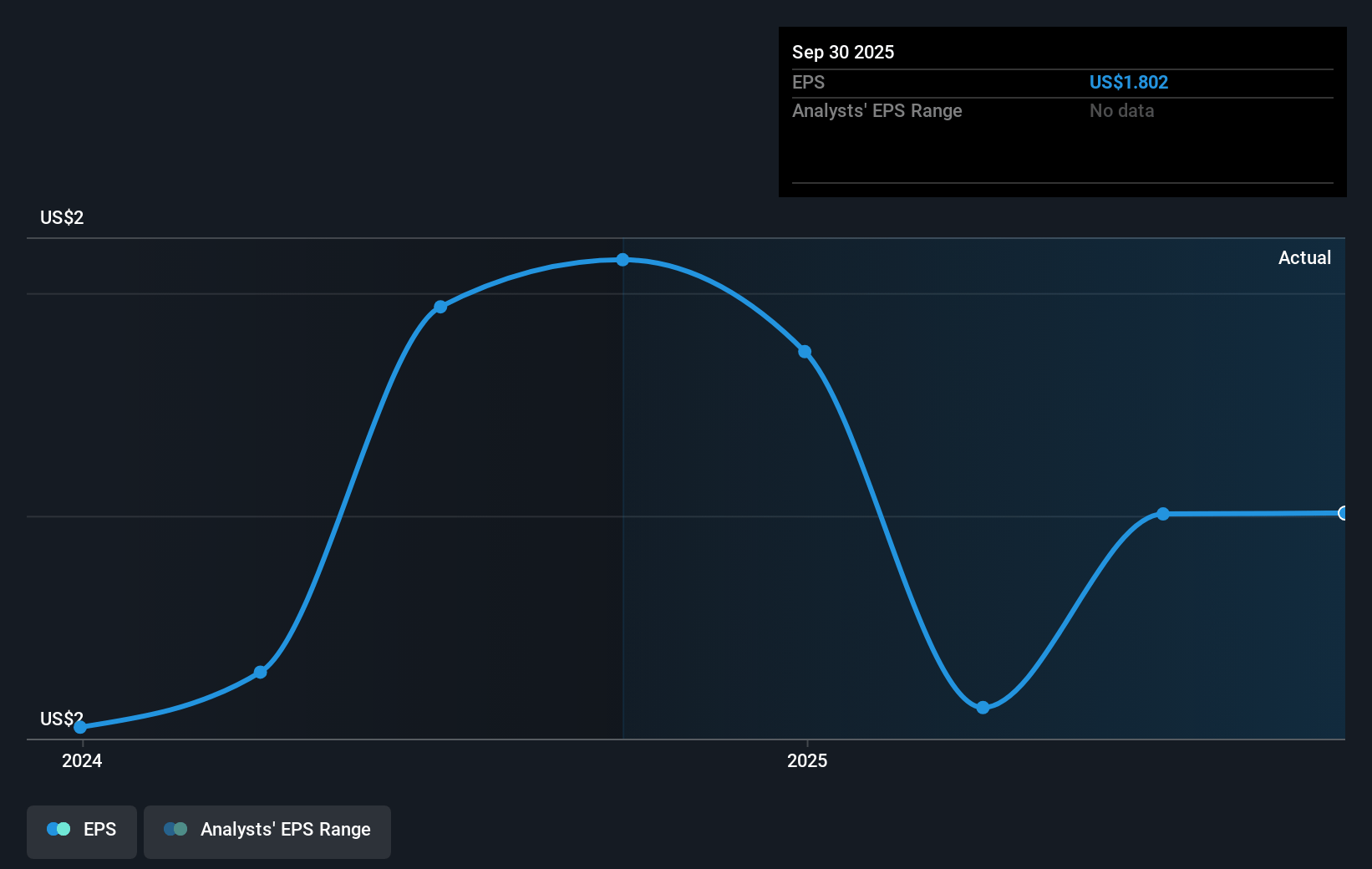This screenshot has height=869, width=1372.
Task: Click the No data text in tooltip
Action: click(x=1121, y=110)
